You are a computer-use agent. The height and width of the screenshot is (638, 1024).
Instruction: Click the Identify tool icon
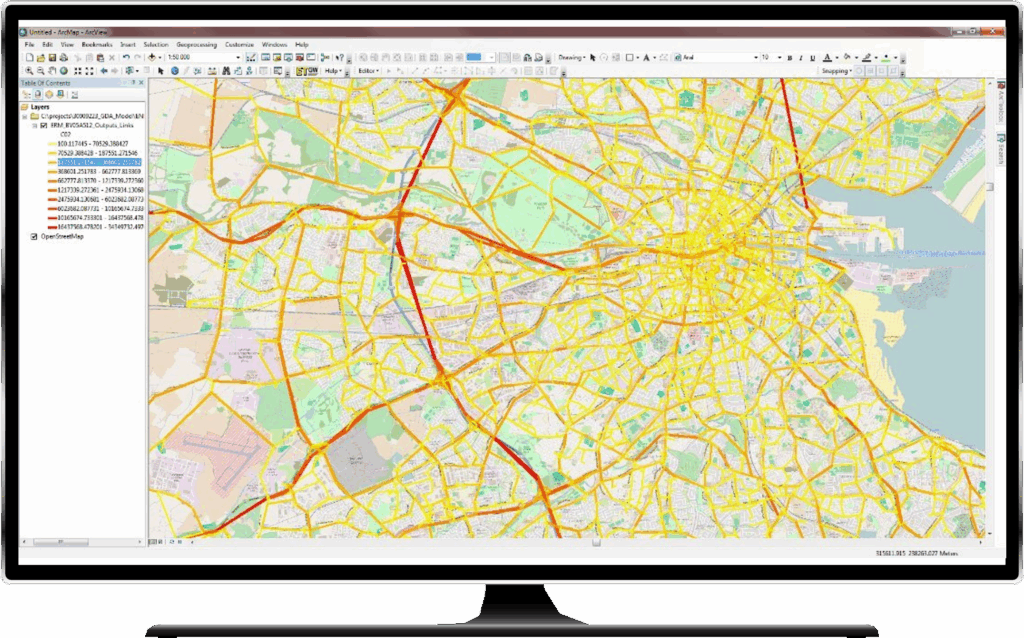click(175, 71)
